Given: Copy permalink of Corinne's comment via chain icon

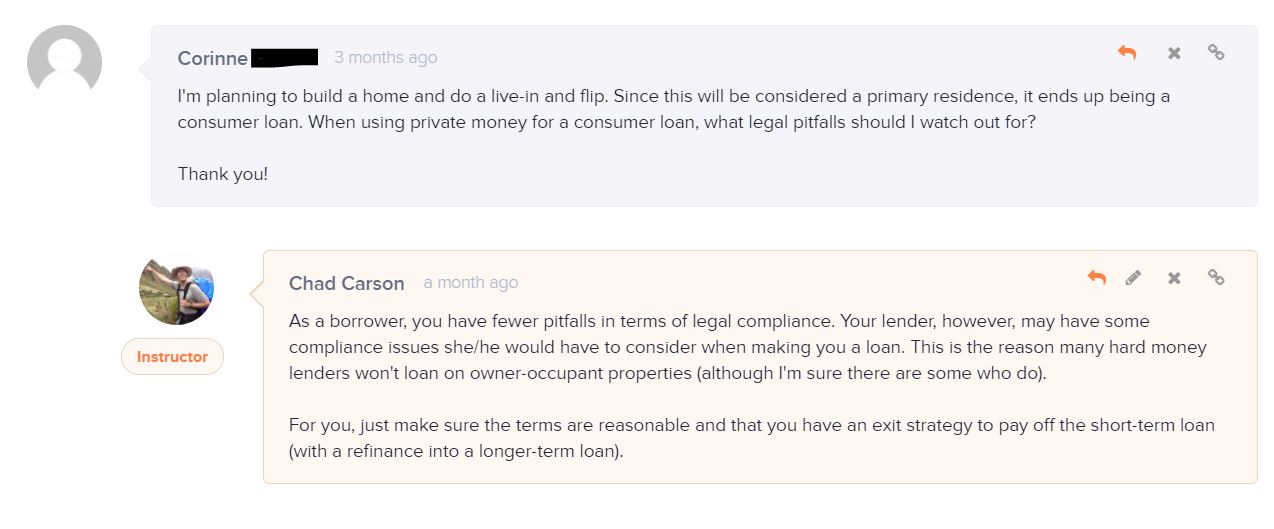Looking at the screenshot, I should point(1216,52).
